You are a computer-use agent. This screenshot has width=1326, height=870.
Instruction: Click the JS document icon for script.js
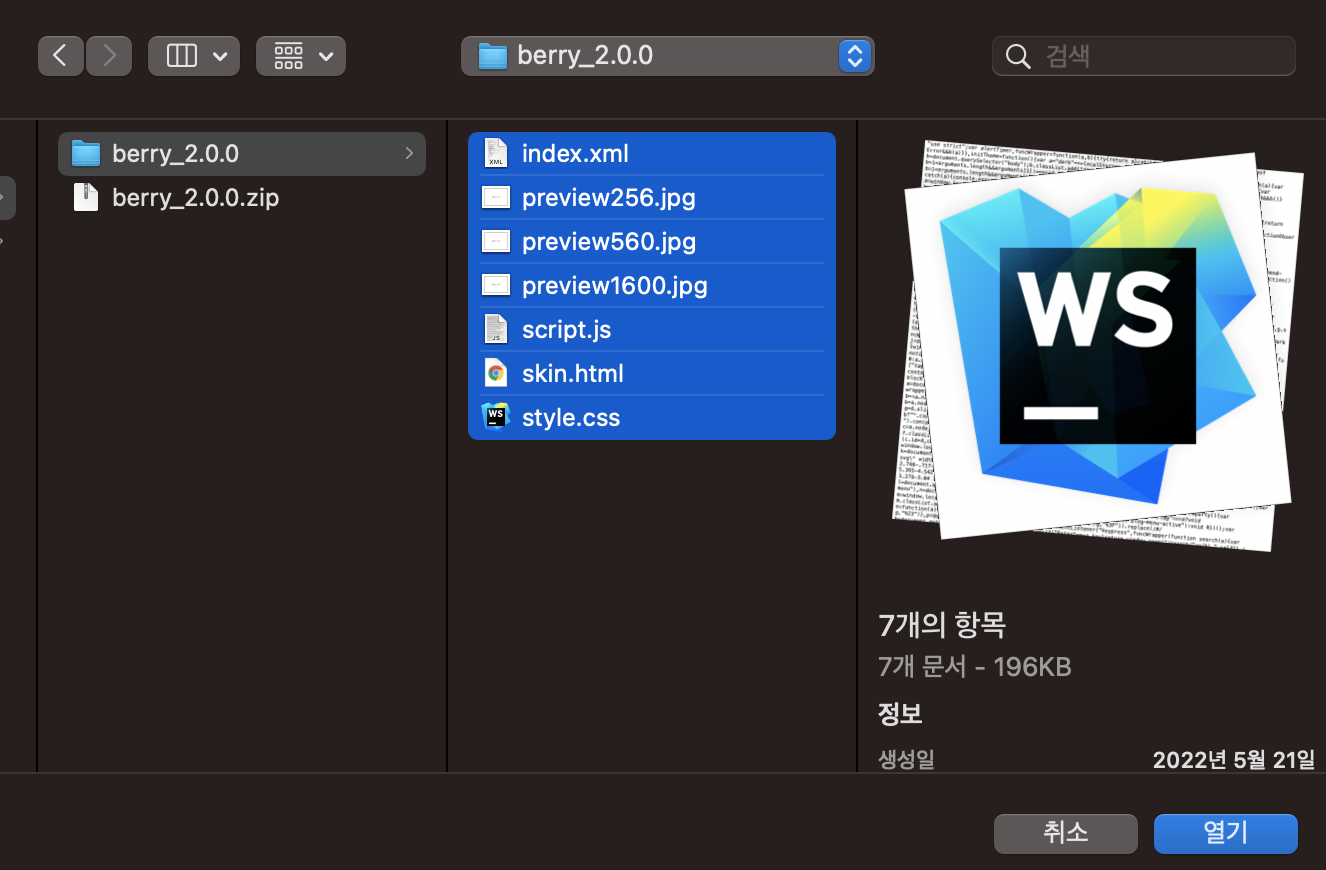point(496,329)
